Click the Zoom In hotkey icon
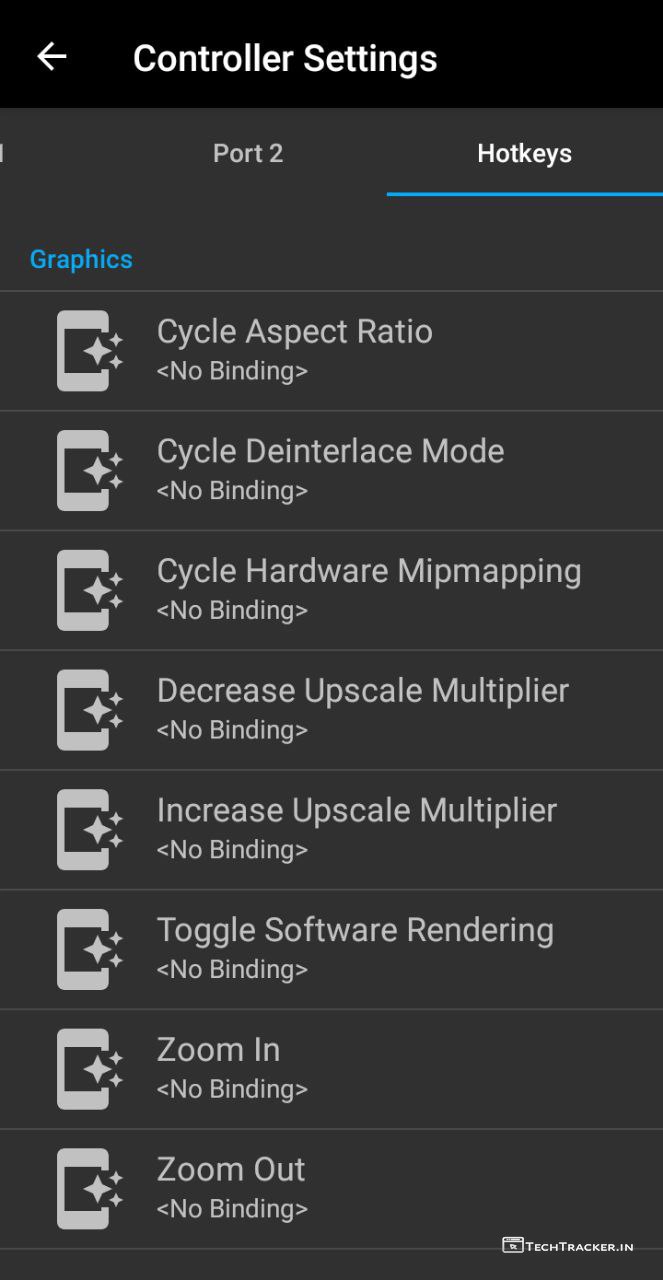663x1280 pixels. [89, 1069]
